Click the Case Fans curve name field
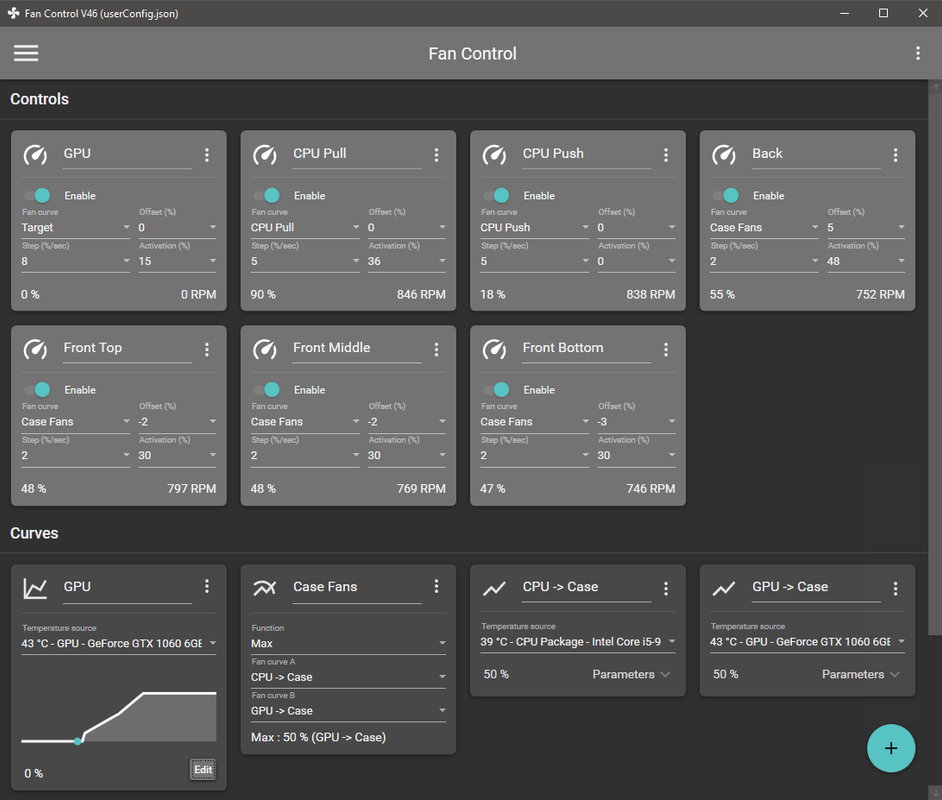The height and width of the screenshot is (800, 942). tap(357, 587)
